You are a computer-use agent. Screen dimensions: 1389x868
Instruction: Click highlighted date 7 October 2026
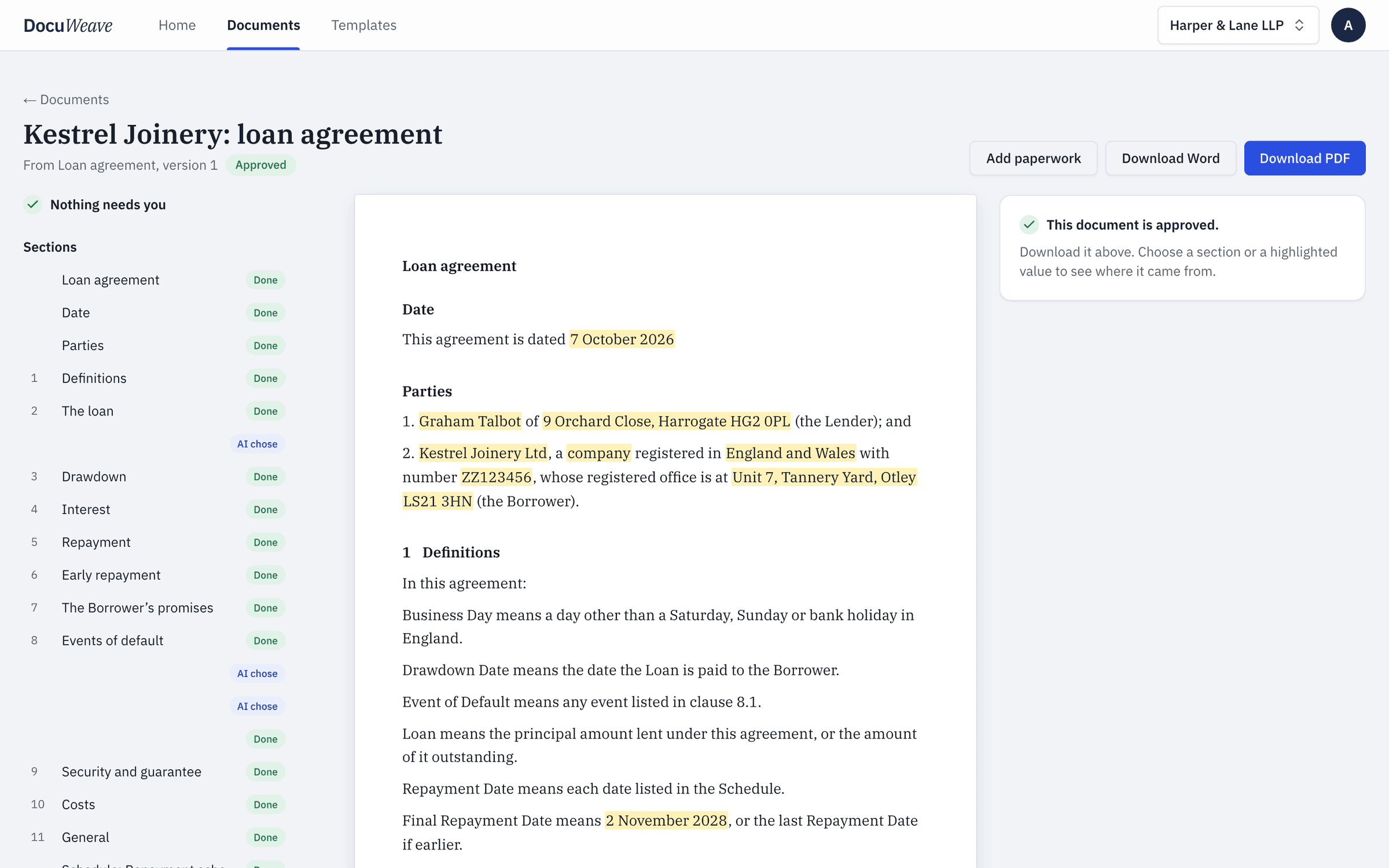[x=622, y=340]
